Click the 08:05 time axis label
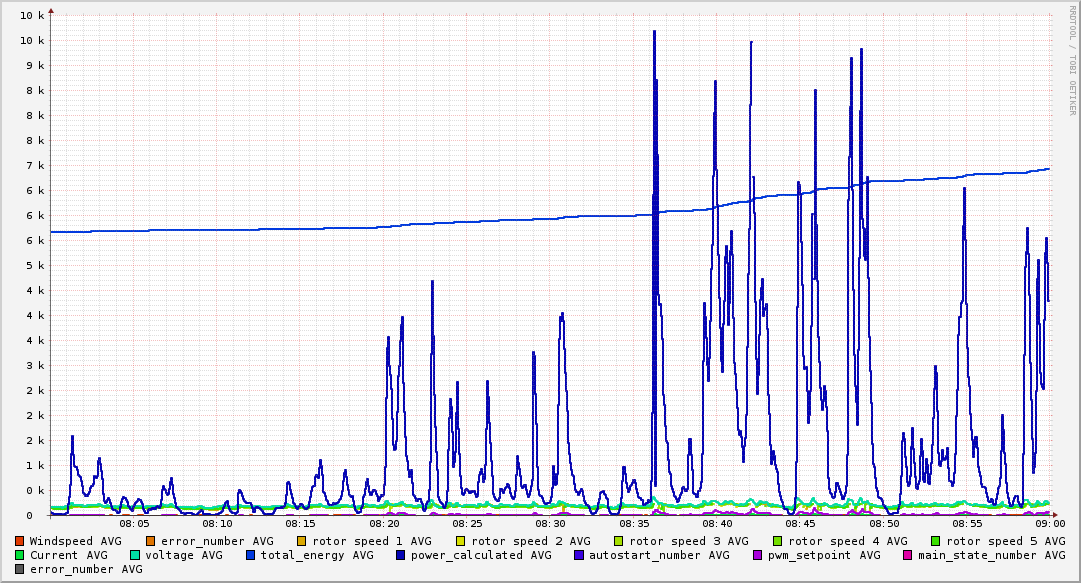1081x583 pixels. point(134,524)
